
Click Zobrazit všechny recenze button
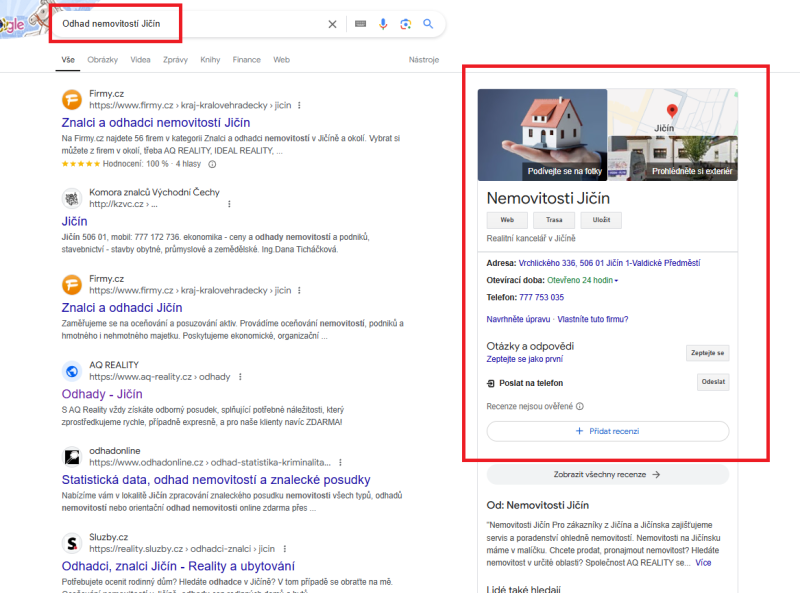(x=608, y=475)
